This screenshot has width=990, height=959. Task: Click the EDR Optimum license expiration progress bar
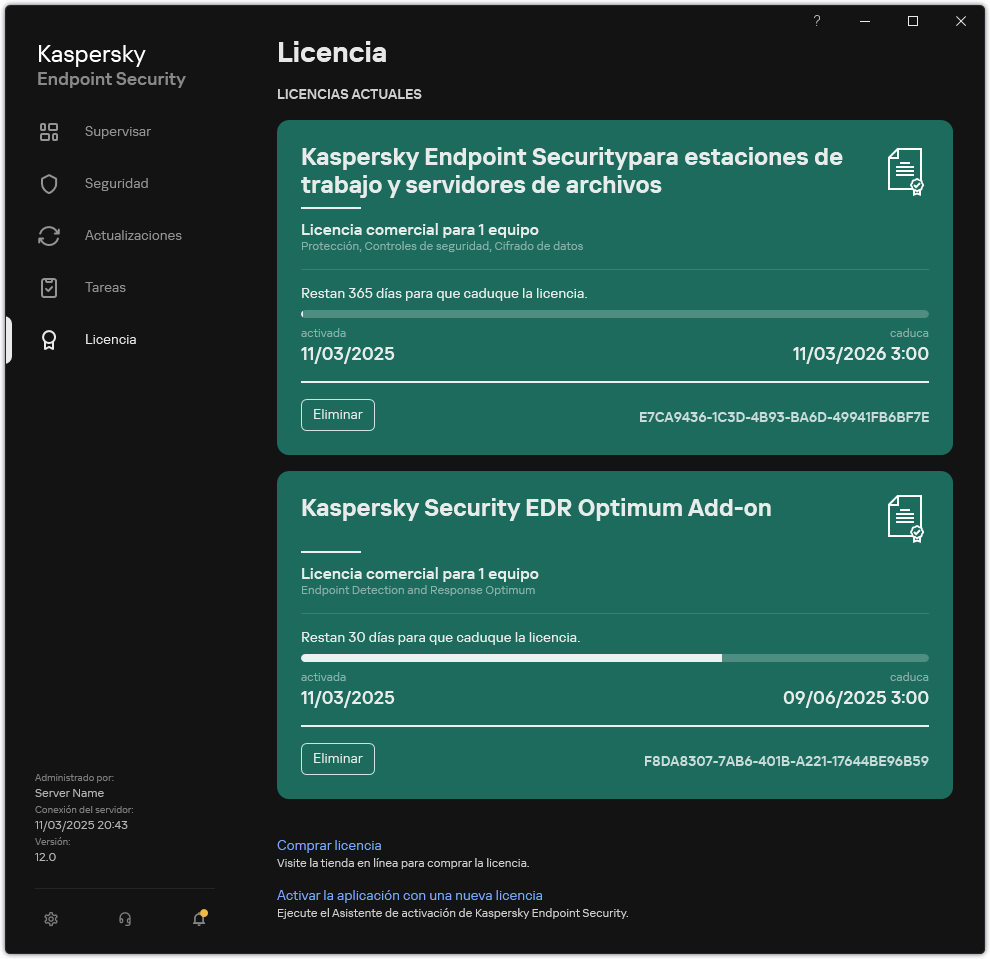[x=614, y=657]
